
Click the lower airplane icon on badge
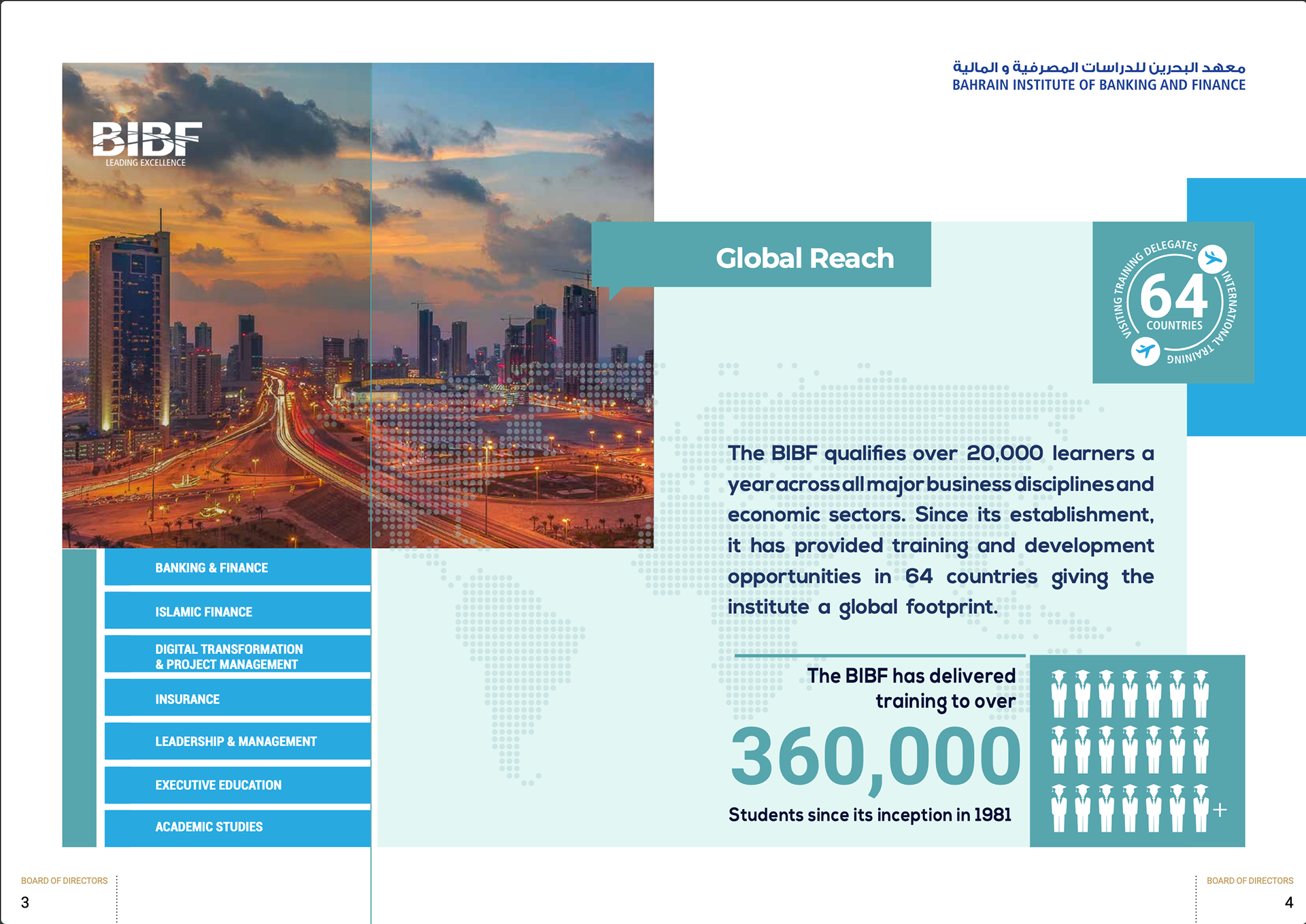coord(1145,352)
